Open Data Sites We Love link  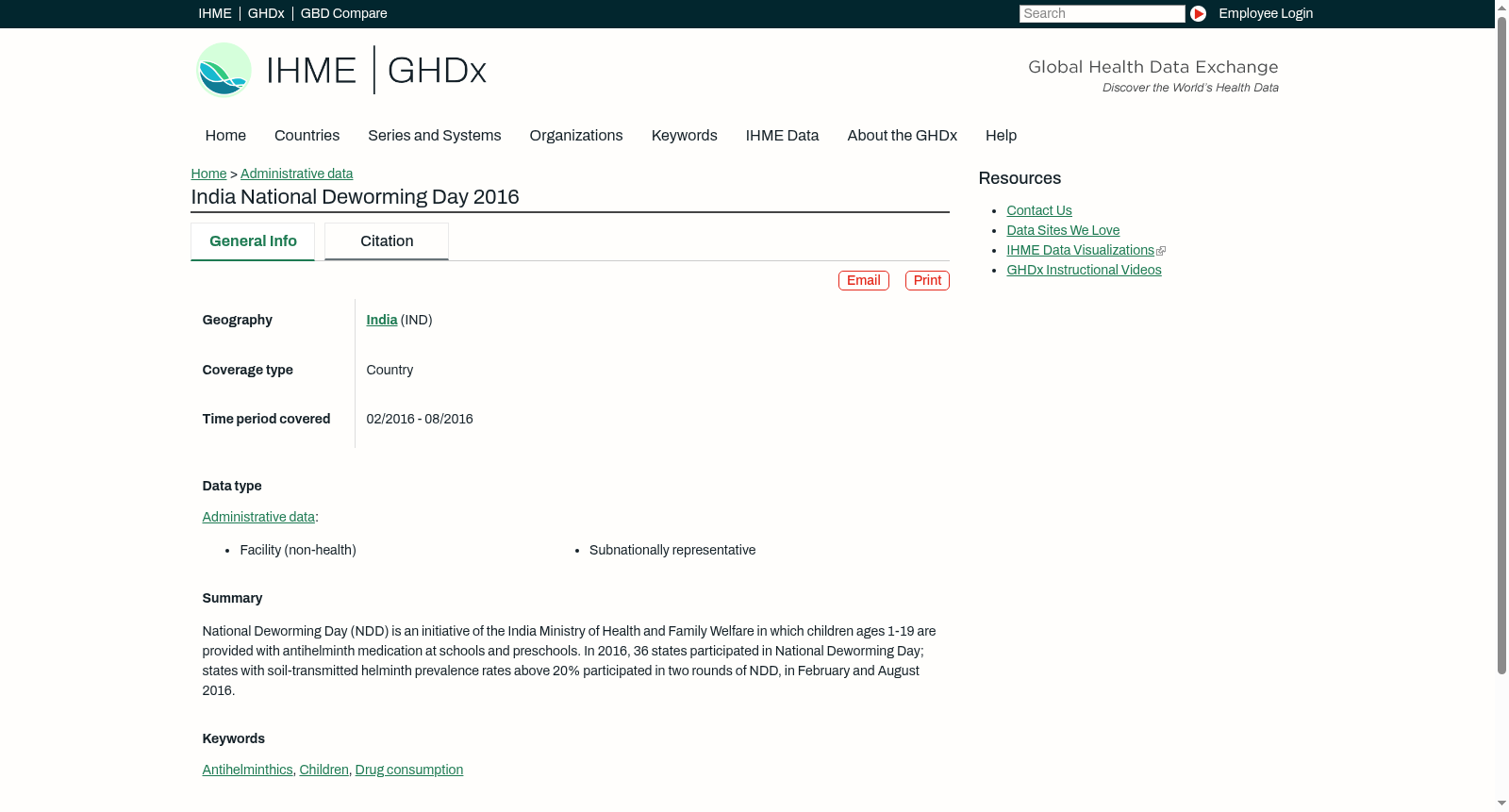[1063, 231]
